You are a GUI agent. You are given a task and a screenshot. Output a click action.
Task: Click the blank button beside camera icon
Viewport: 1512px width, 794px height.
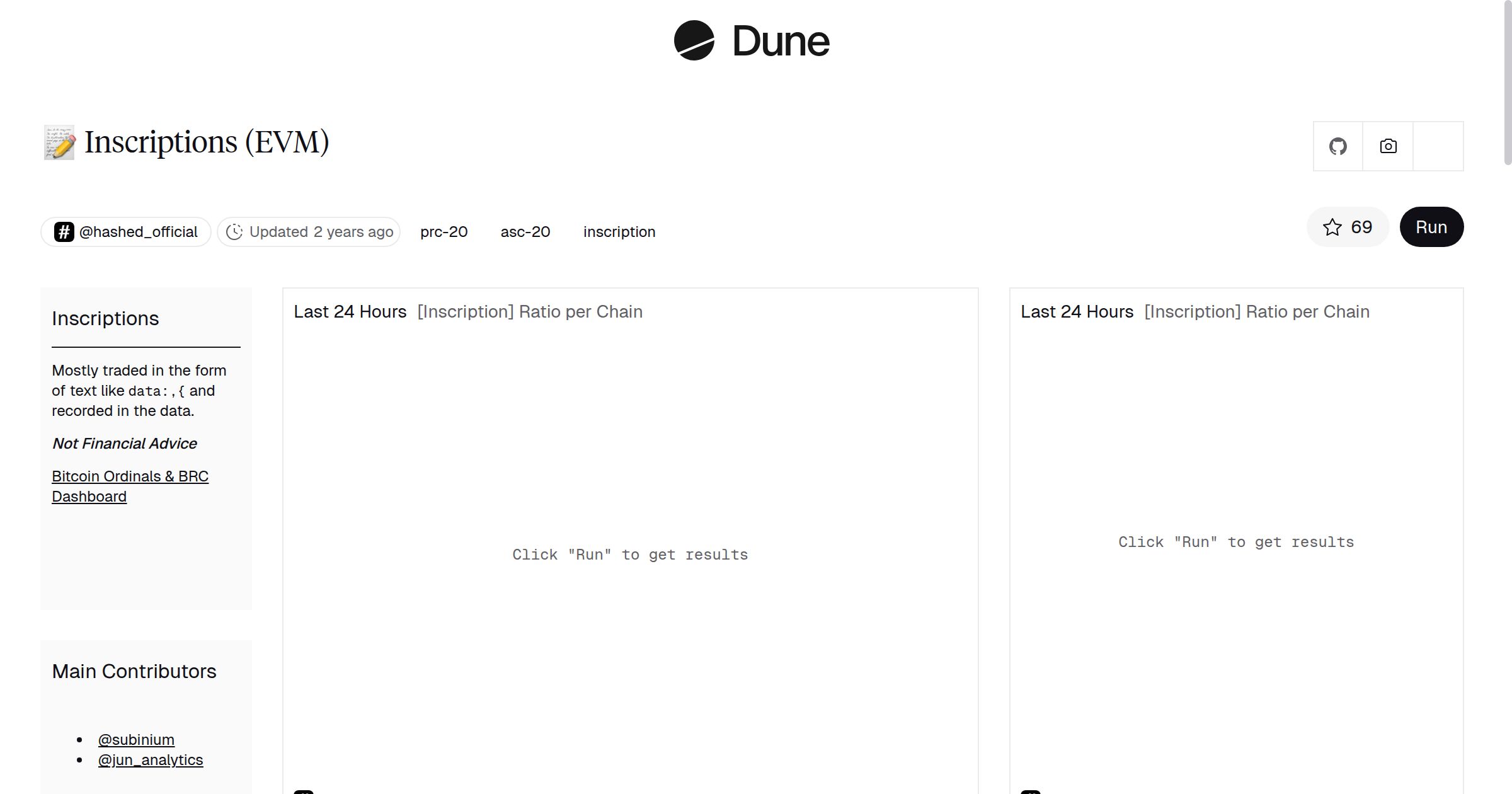tap(1438, 146)
